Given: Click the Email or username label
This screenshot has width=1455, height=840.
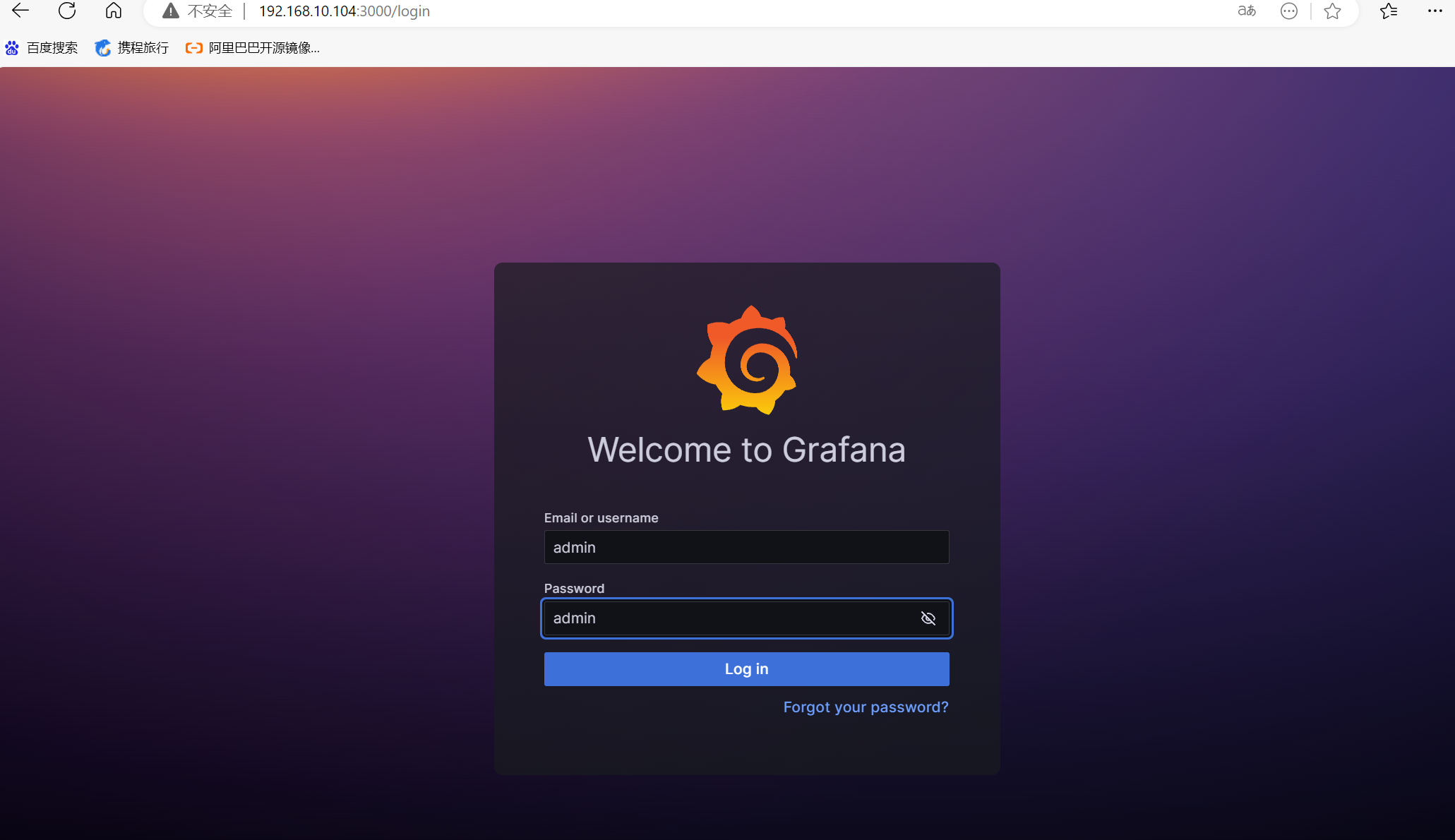Looking at the screenshot, I should (x=601, y=517).
